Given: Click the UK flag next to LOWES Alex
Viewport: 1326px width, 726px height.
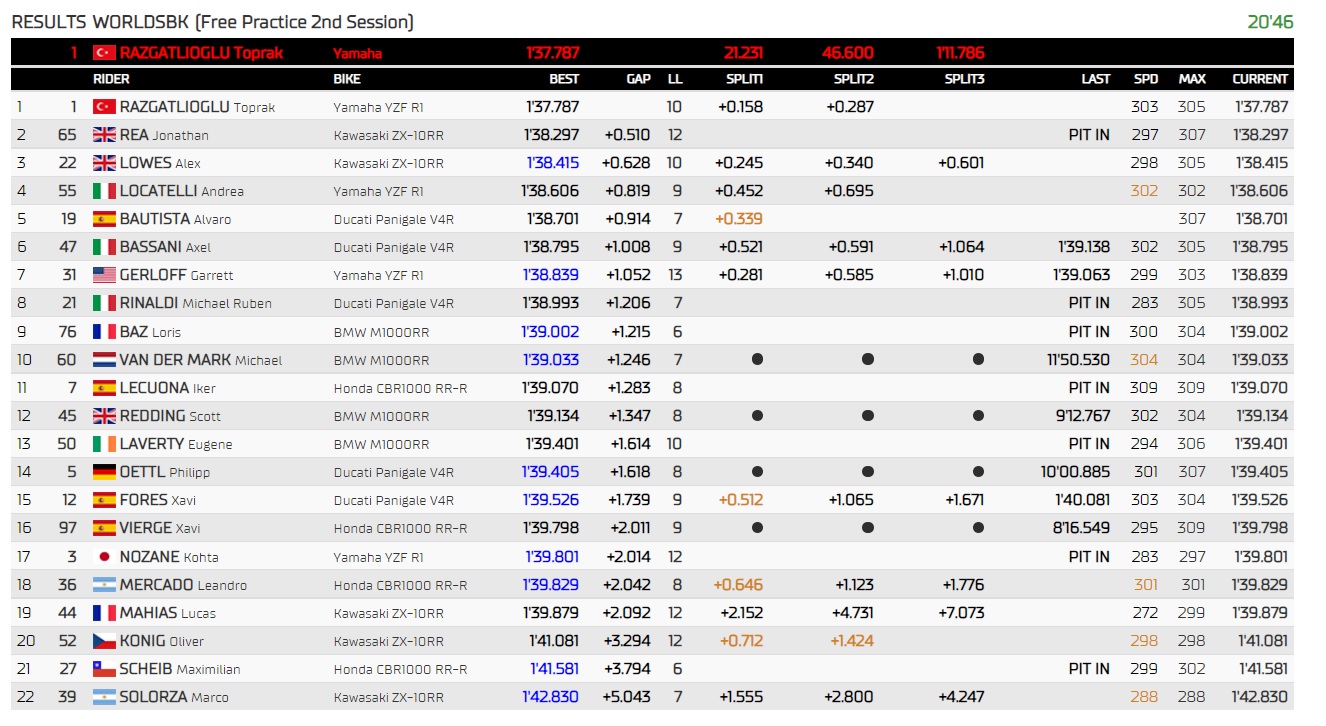Looking at the screenshot, I should 104,163.
